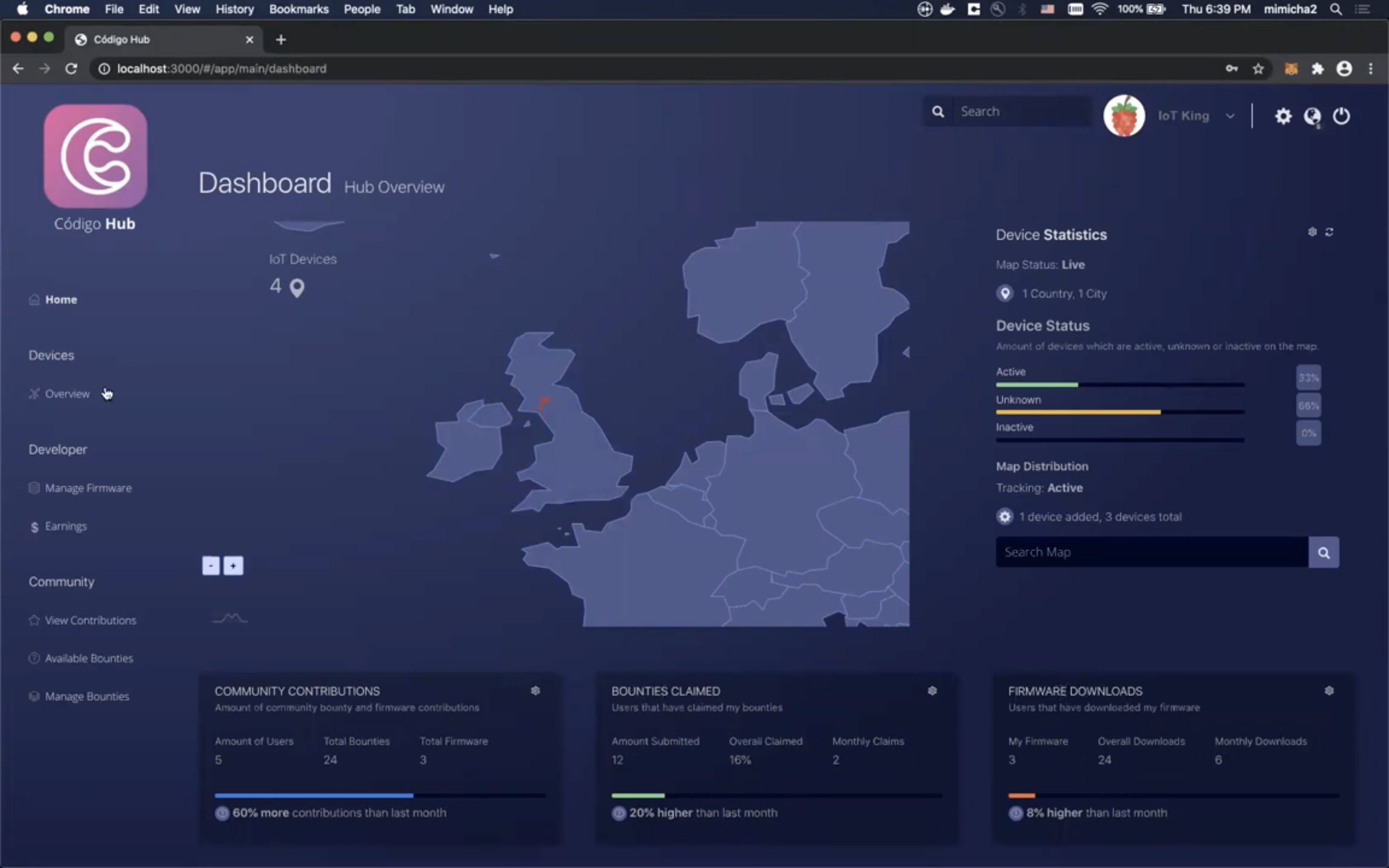This screenshot has height=868, width=1389.
Task: Expand the map panel collapse arrow
Action: (x=905, y=351)
